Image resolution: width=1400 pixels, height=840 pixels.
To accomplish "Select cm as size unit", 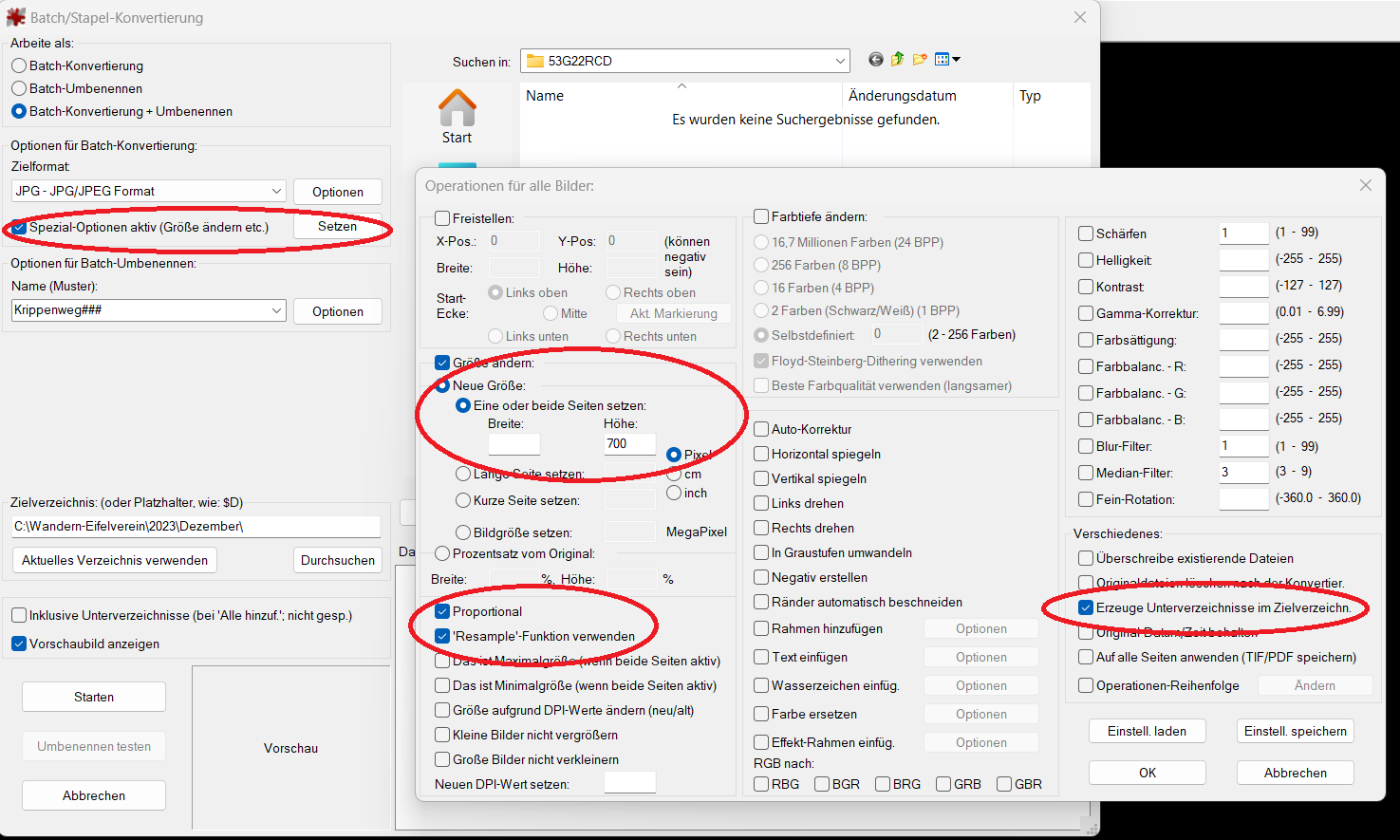I will [674, 474].
